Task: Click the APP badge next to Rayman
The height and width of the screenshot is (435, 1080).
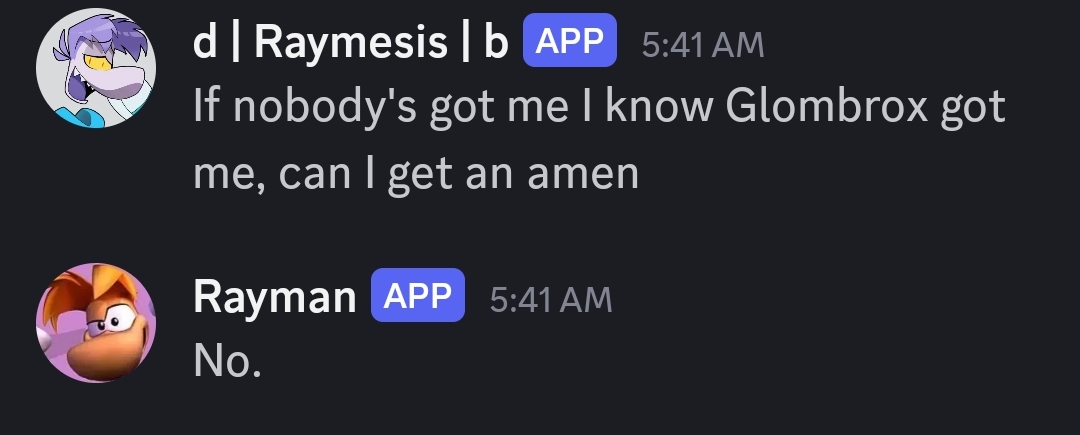Action: click(x=418, y=295)
